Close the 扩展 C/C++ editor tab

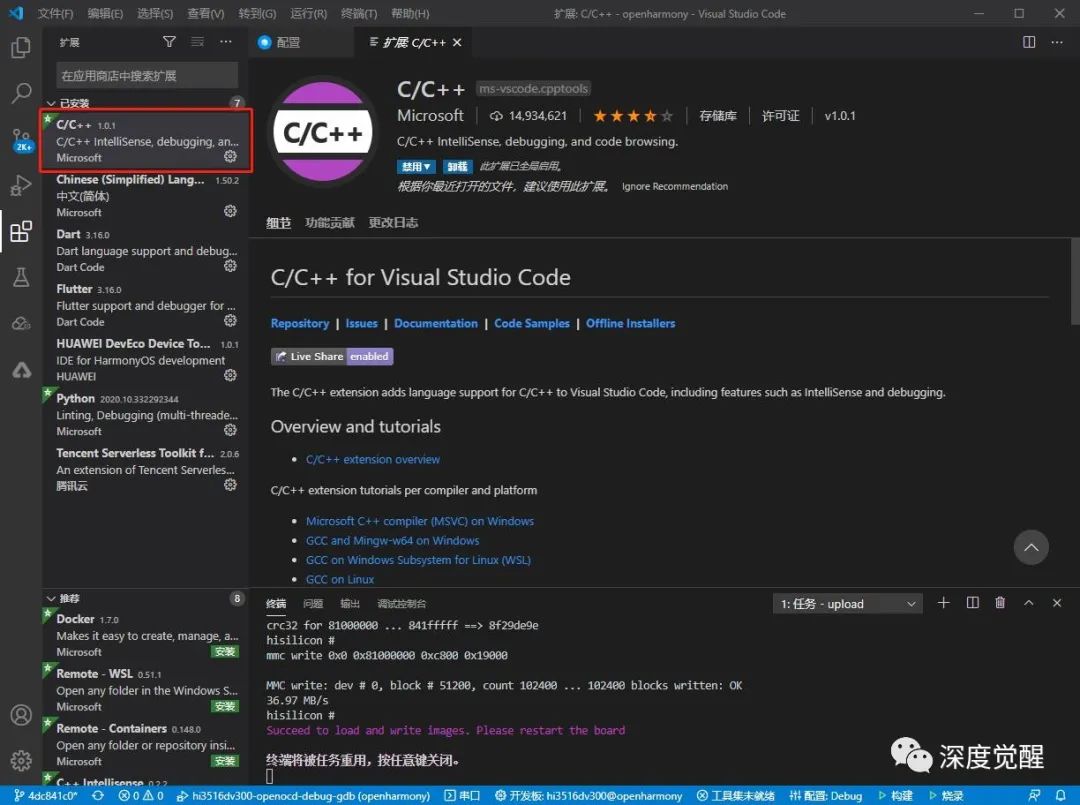tap(457, 42)
